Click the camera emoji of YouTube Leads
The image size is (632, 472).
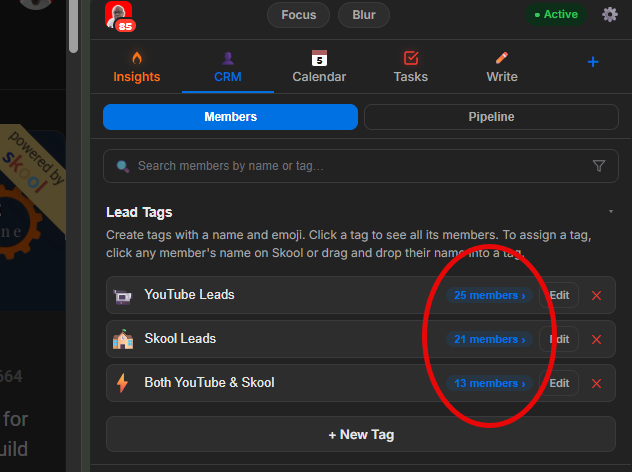[123, 296]
